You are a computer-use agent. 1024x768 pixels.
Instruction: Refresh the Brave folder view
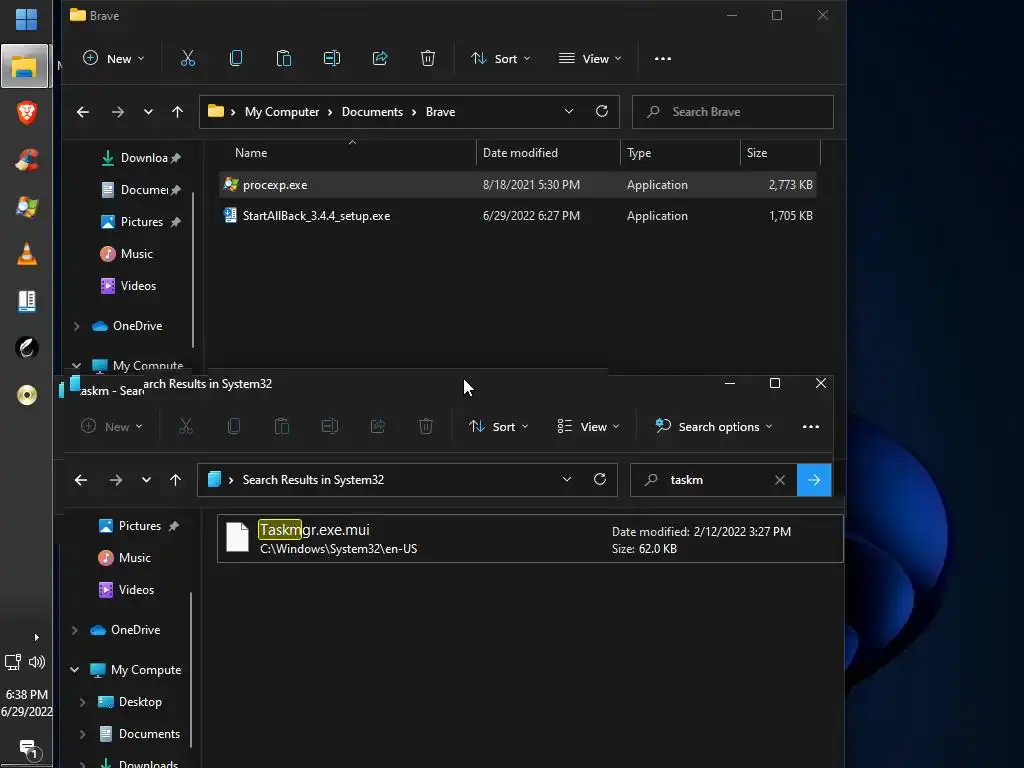pyautogui.click(x=601, y=111)
